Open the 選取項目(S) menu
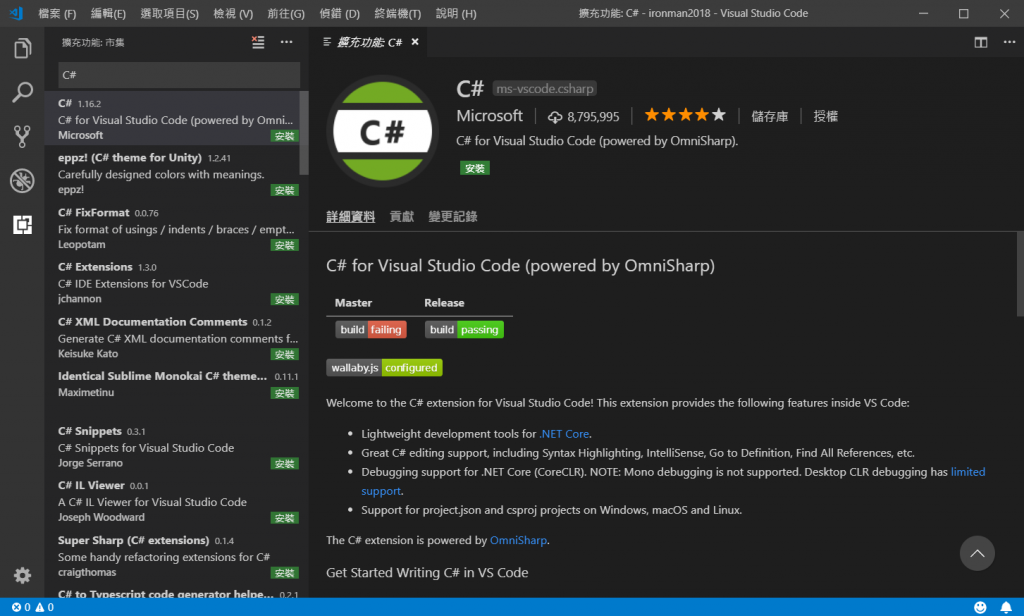The height and width of the screenshot is (616, 1024). [x=169, y=13]
